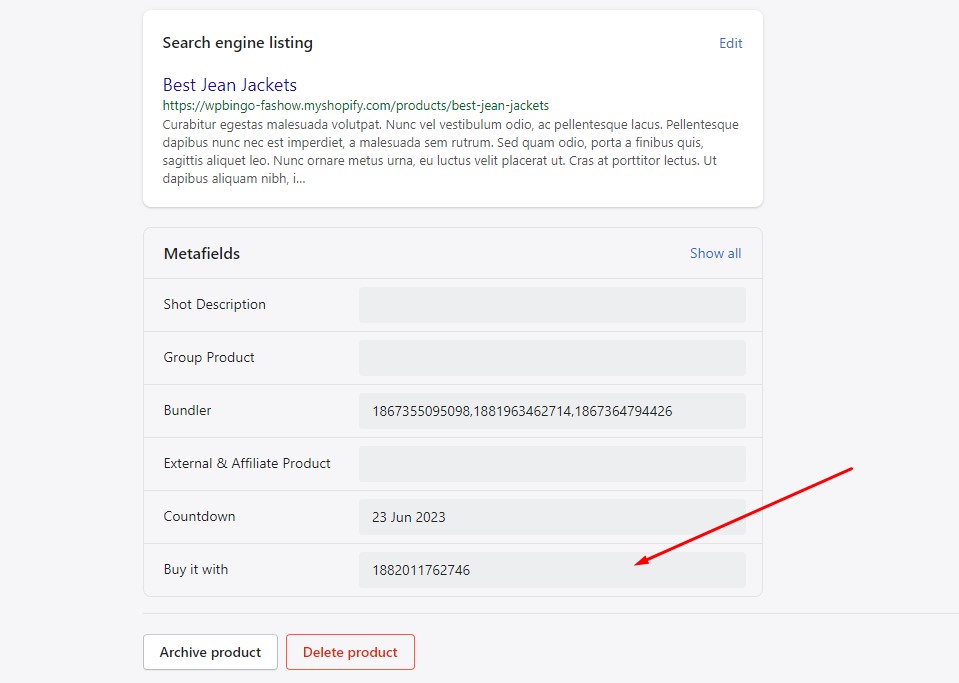Click the search listing description paragraph
959x683 pixels.
[450, 152]
